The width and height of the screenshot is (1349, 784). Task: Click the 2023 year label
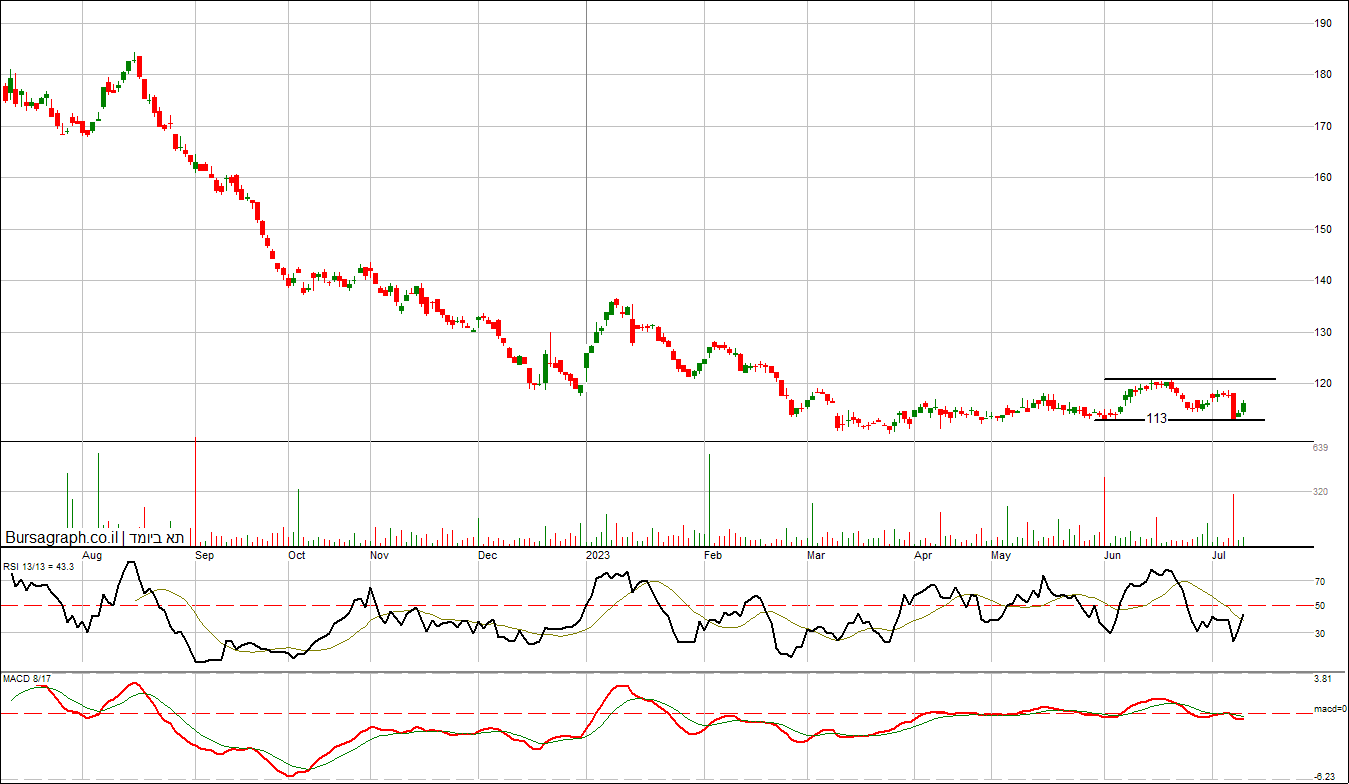[x=598, y=554]
